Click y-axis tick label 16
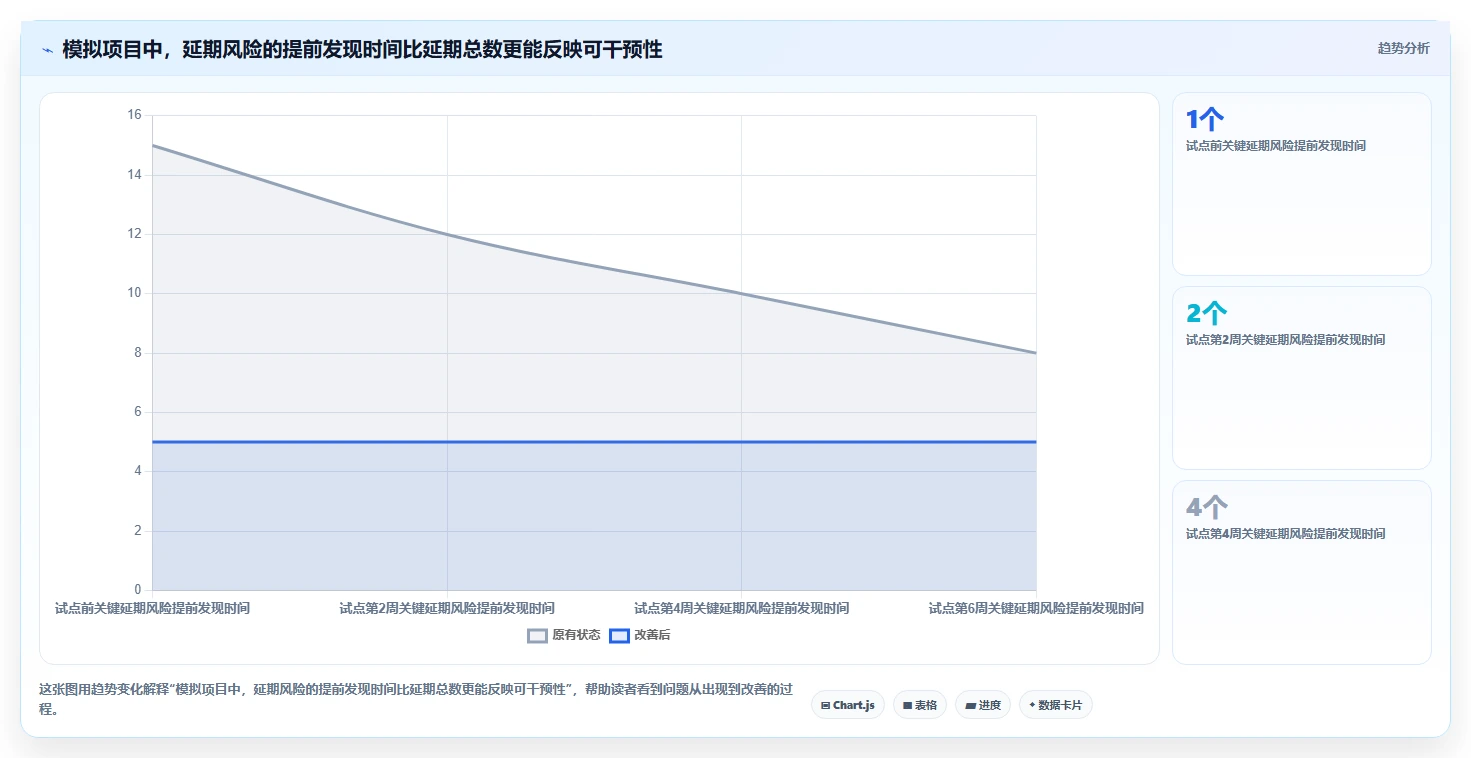Screen dimensions: 1471x758 pos(134,115)
